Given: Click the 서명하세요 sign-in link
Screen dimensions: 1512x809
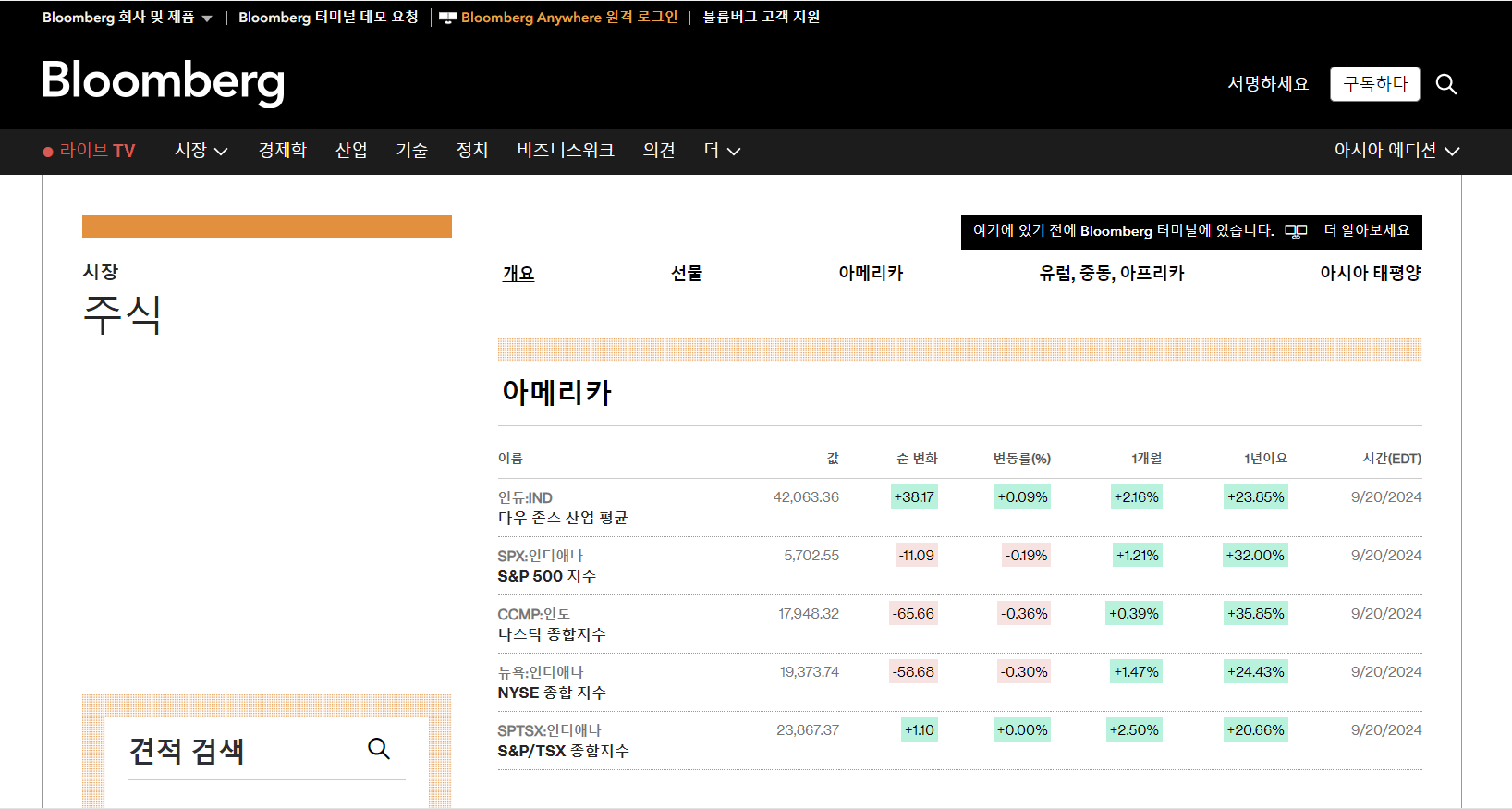Looking at the screenshot, I should (1268, 84).
